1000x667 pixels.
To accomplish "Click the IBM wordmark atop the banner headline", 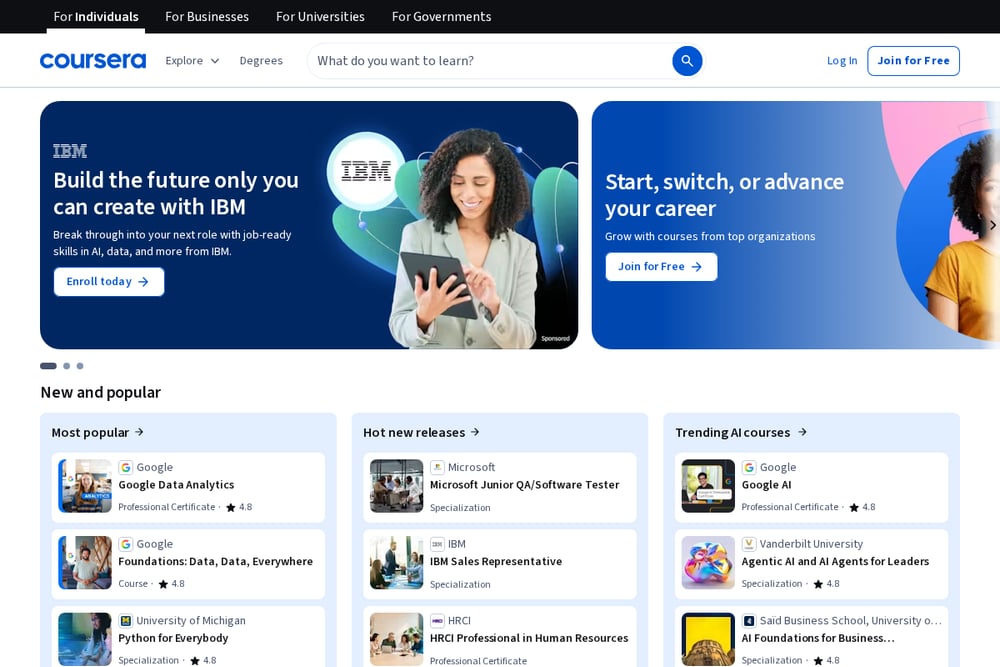I will [70, 151].
